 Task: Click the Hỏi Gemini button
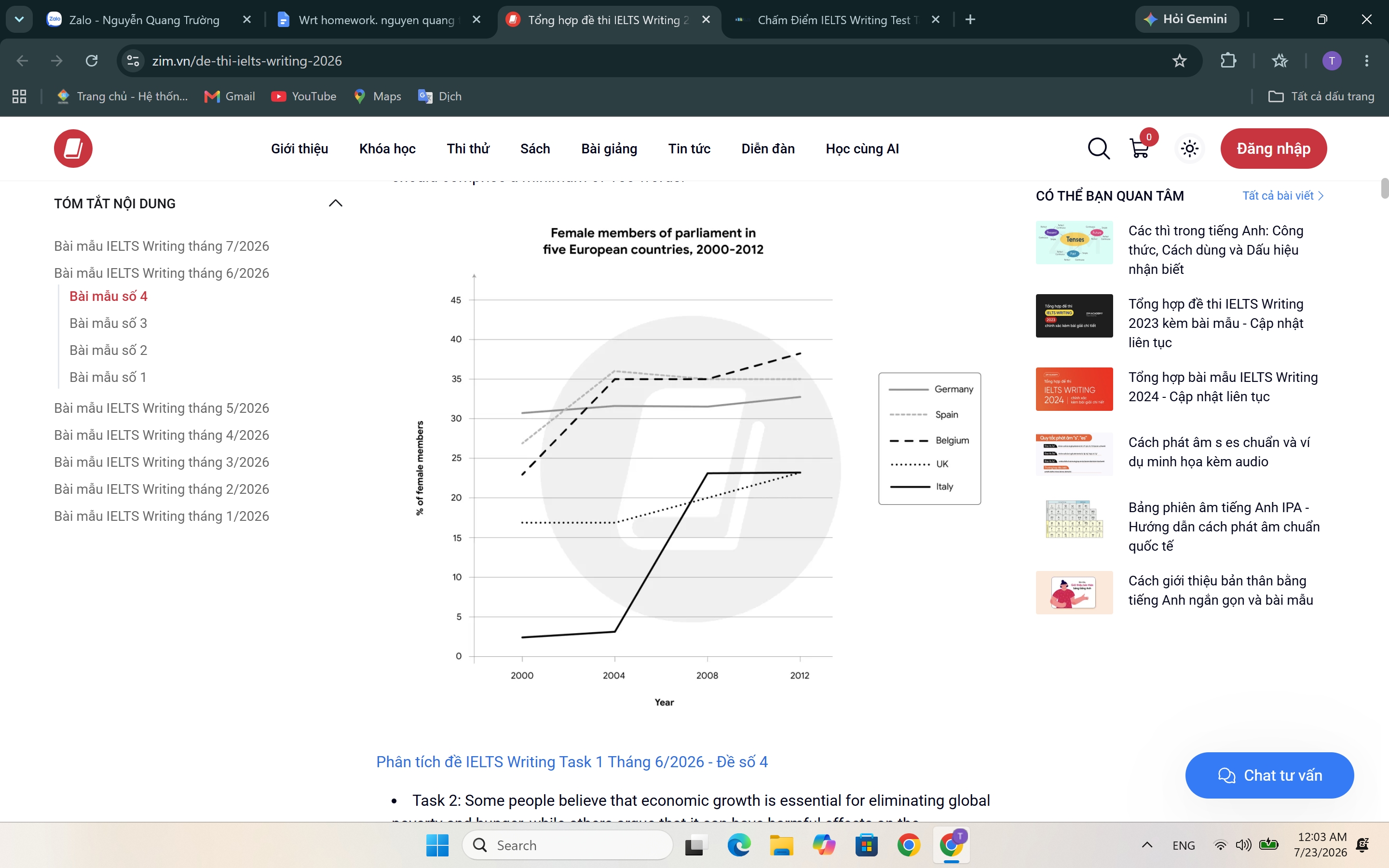pos(1186,19)
